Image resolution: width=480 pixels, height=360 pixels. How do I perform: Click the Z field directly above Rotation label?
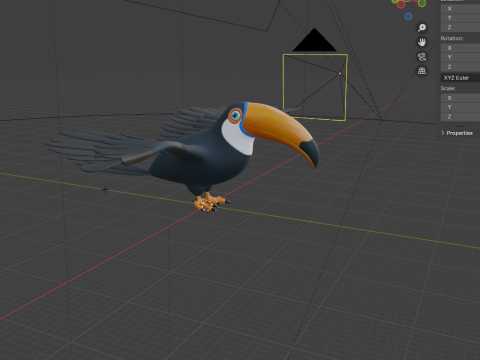pos(460,27)
